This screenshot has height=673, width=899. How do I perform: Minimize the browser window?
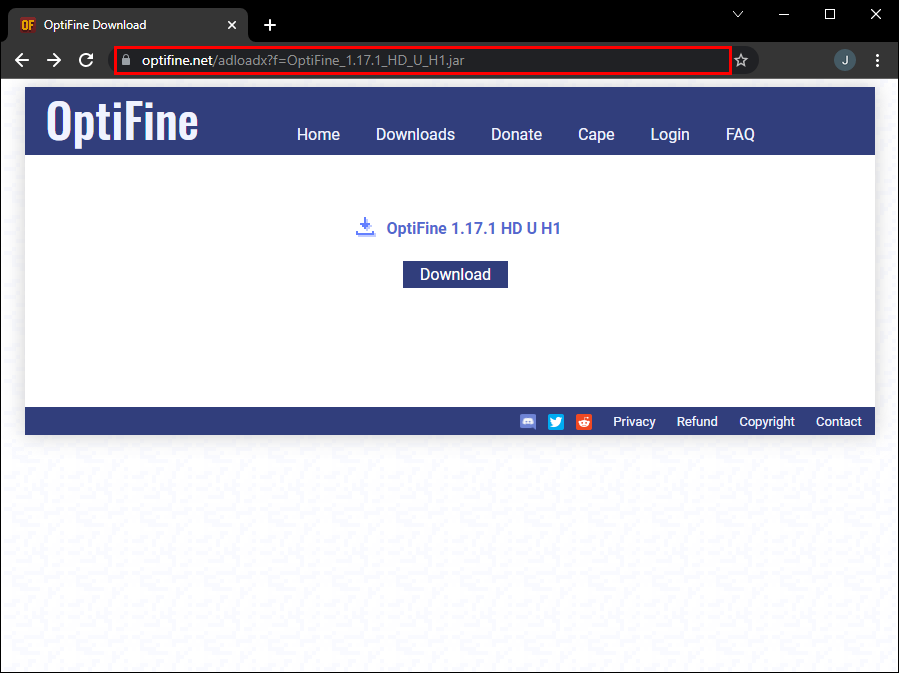coord(784,14)
